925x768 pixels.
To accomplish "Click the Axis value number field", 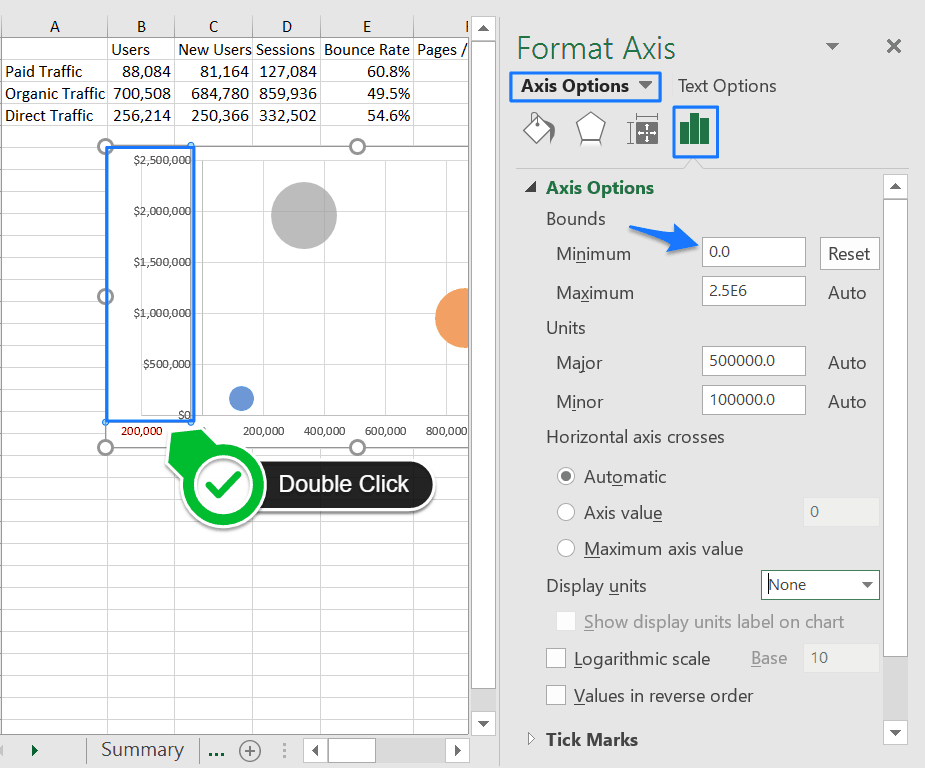I will pos(841,511).
